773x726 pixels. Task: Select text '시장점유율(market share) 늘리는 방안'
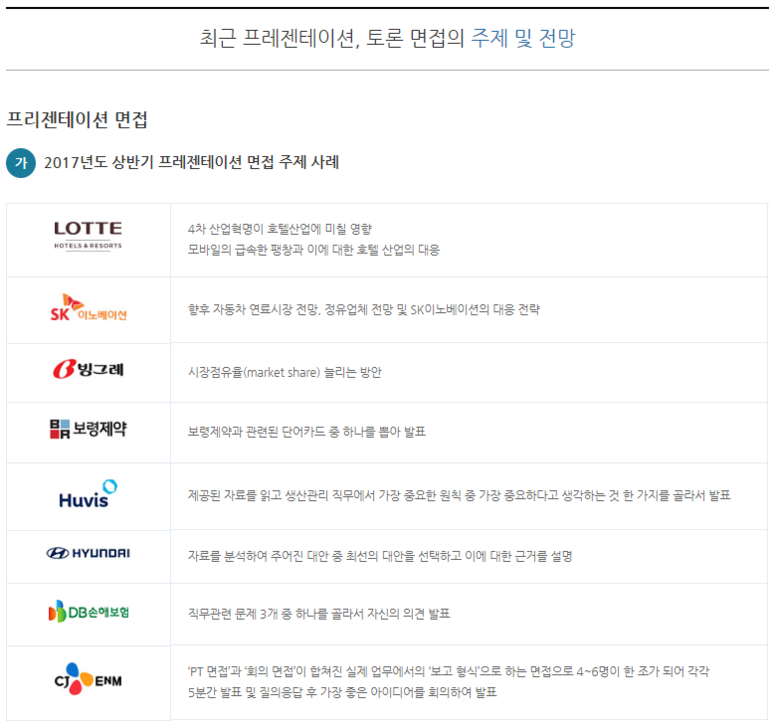pyautogui.click(x=284, y=373)
